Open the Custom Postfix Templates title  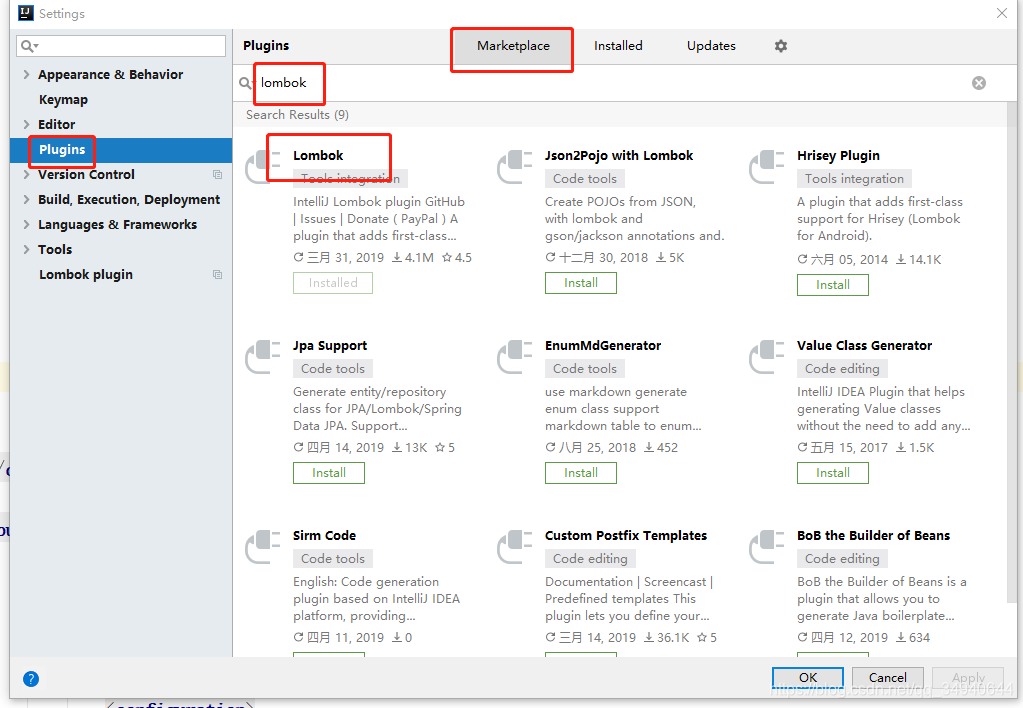coord(626,535)
